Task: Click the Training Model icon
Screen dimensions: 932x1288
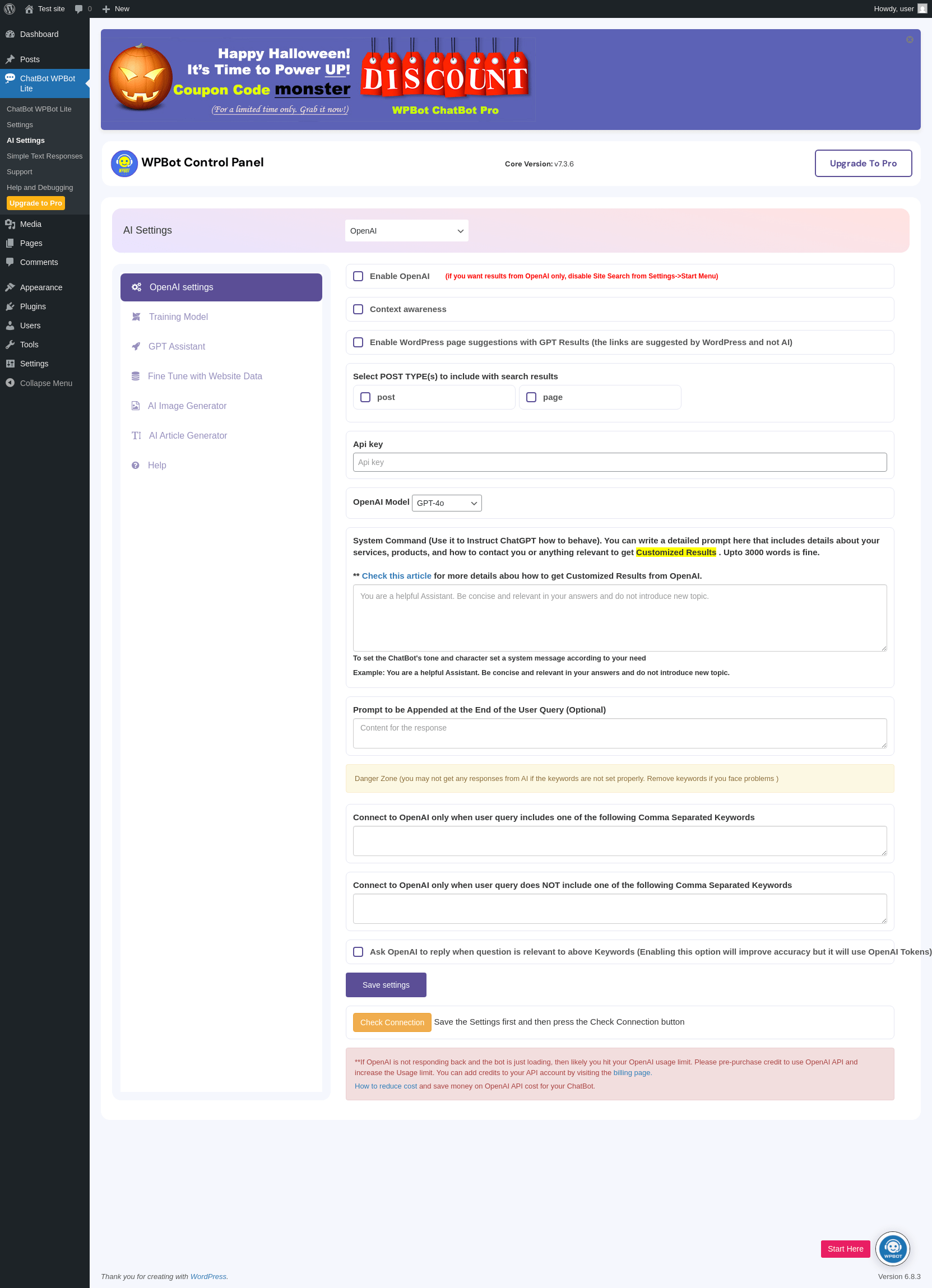Action: coord(136,317)
